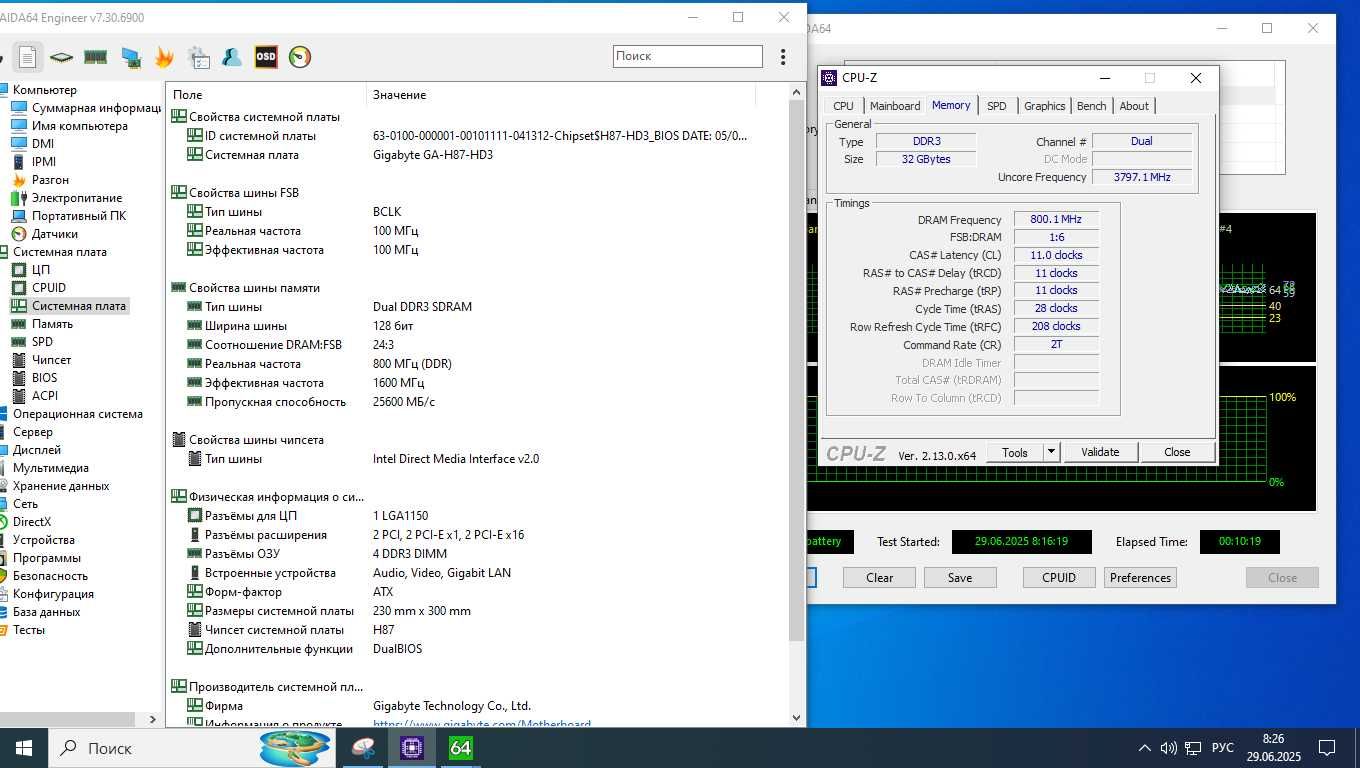
Task: Click the green 64 AIDA64 taskbar icon
Action: 460,748
